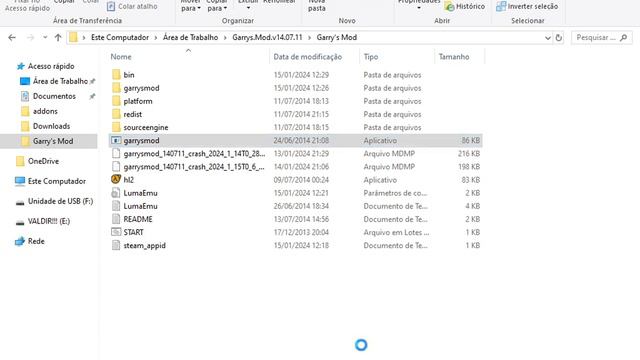Click the search magnifier icon
The height and width of the screenshot is (360, 640).
[x=623, y=38]
